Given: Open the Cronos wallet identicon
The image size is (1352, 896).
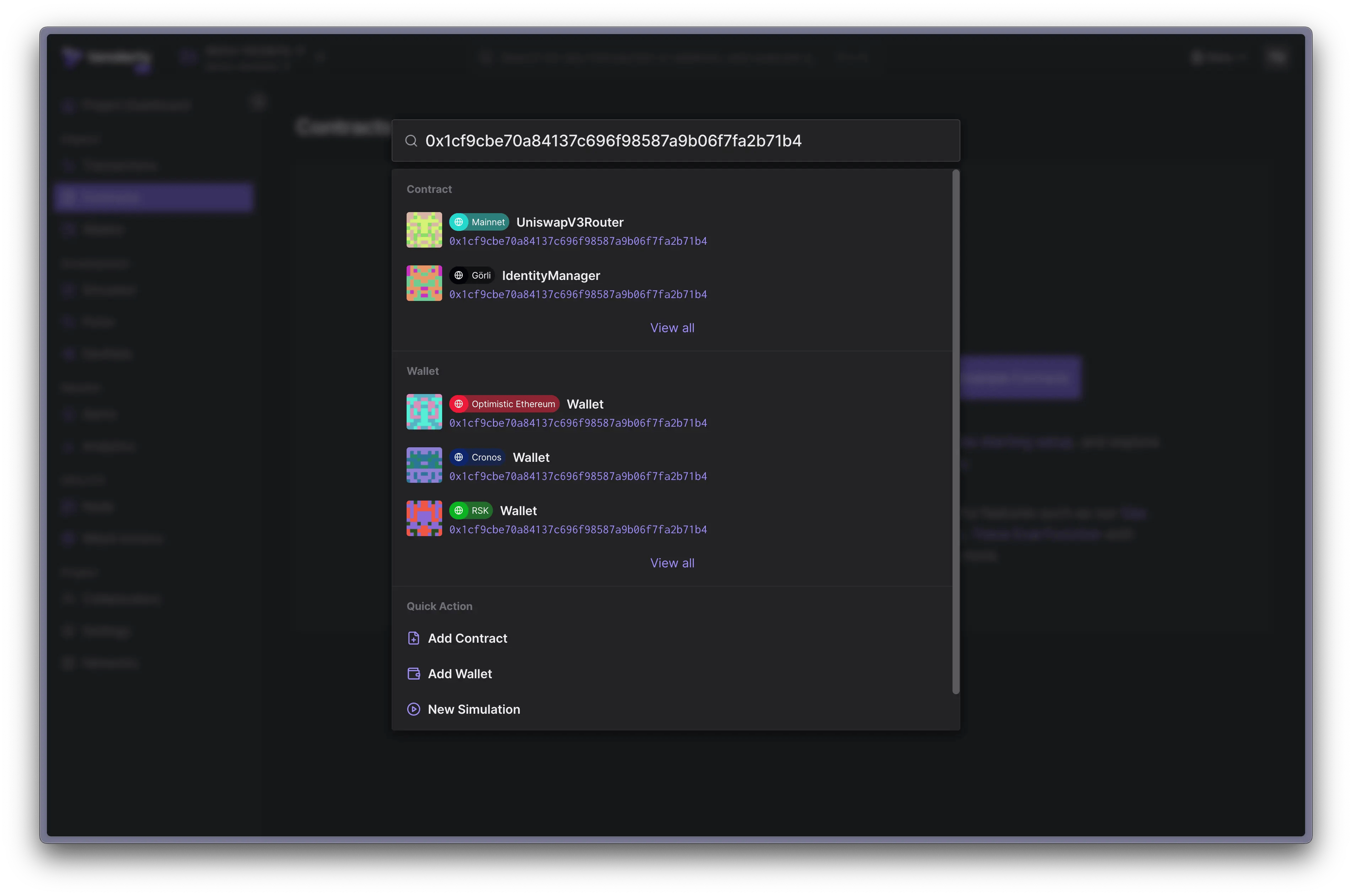Looking at the screenshot, I should coord(424,465).
